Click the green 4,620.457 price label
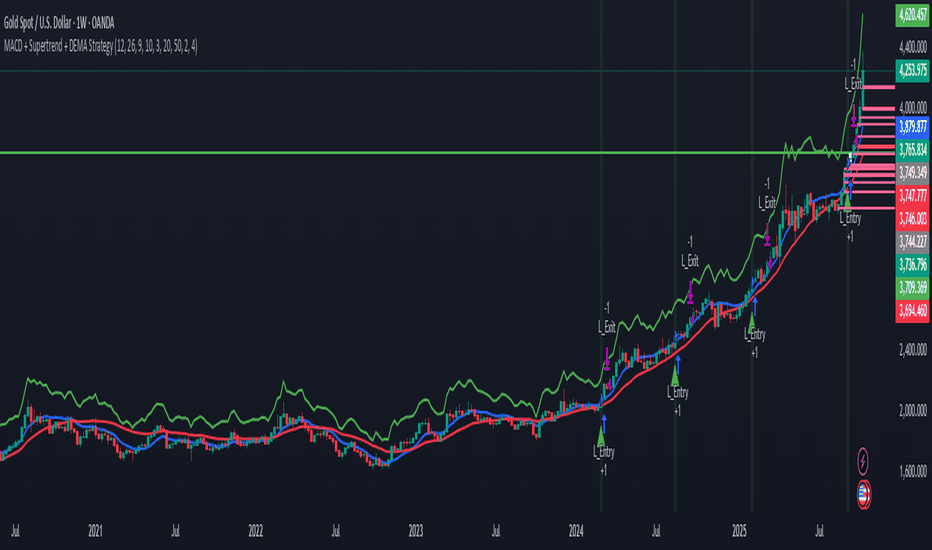This screenshot has height=550, width=932. tap(911, 15)
